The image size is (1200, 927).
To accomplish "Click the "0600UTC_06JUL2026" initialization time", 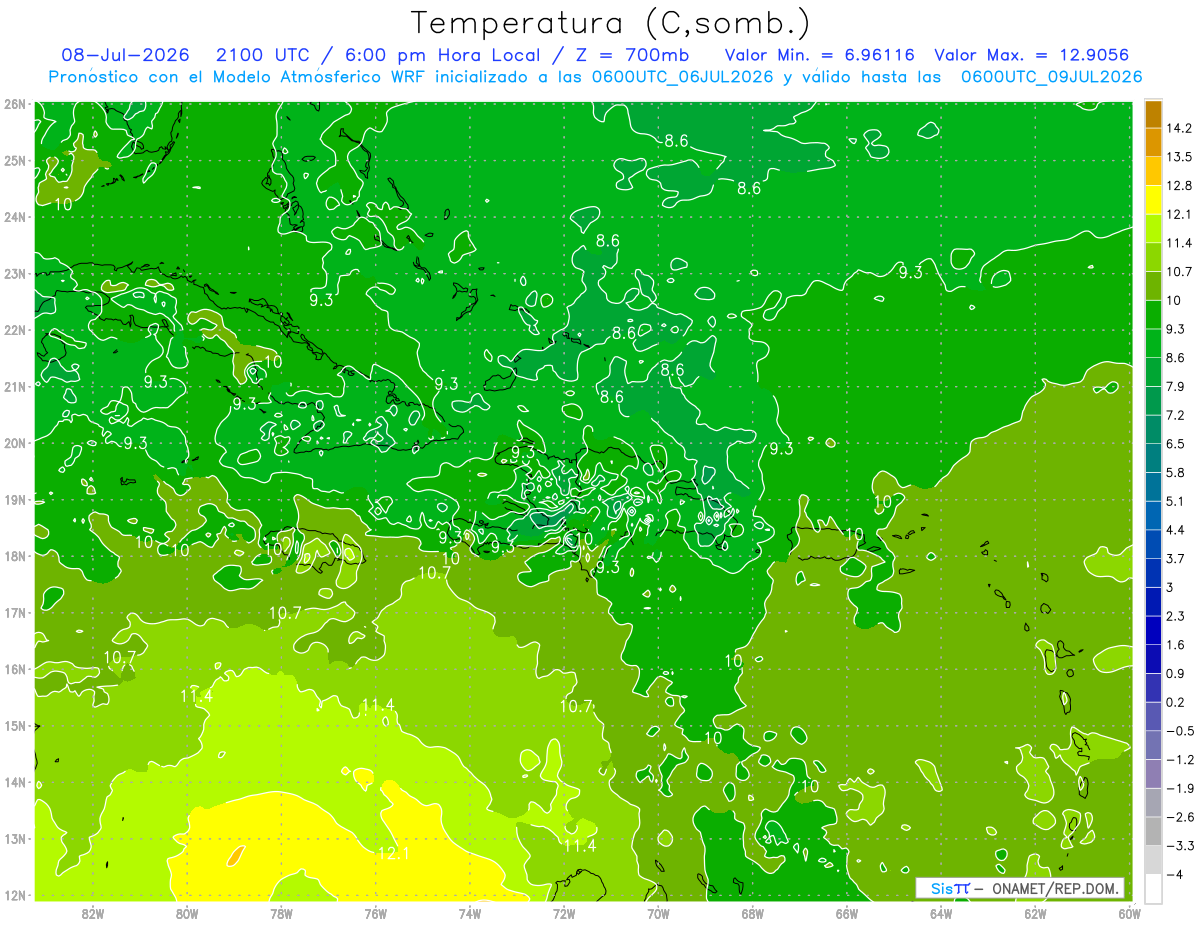I will click(x=683, y=76).
